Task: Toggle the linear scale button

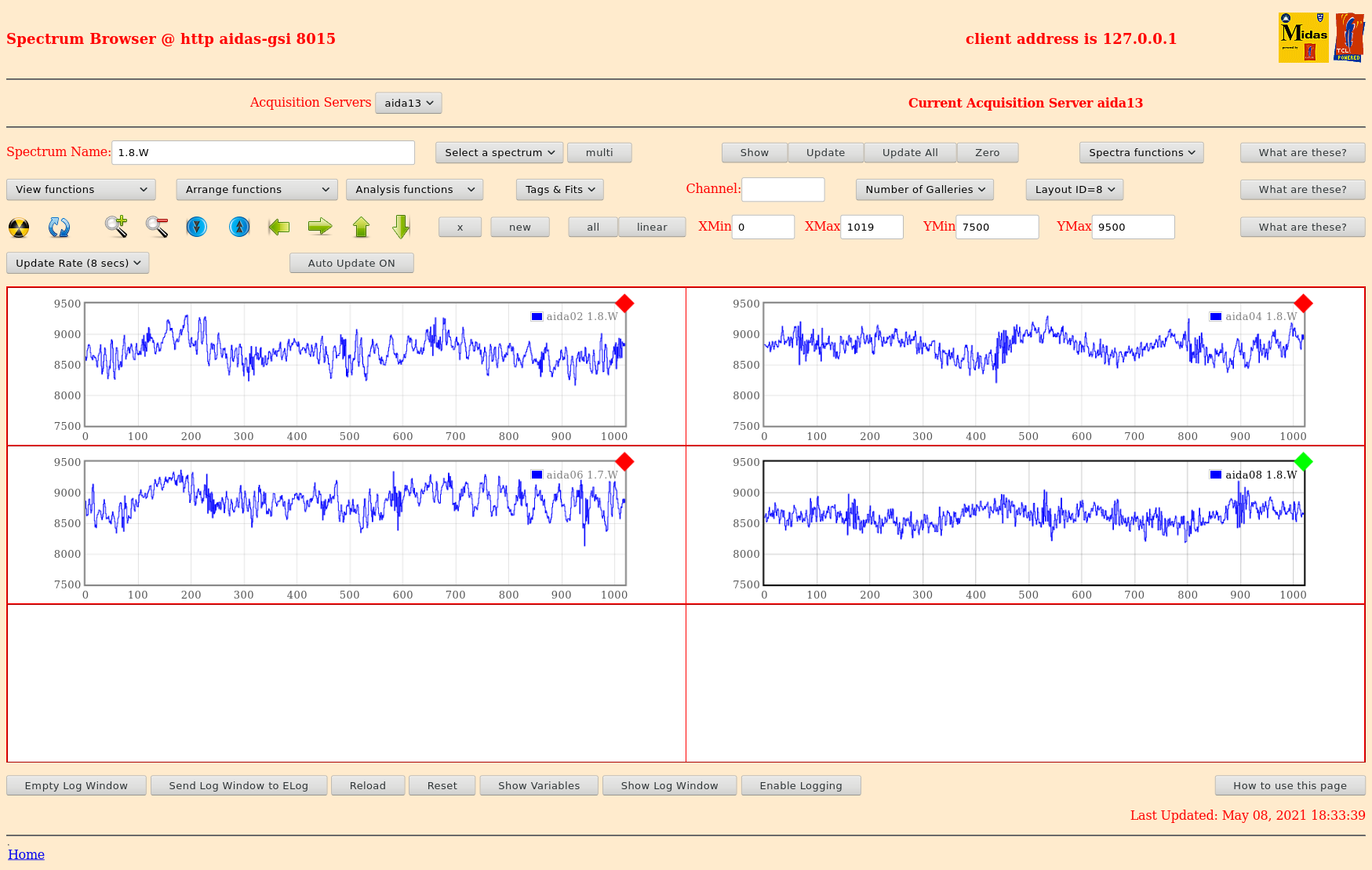Action: point(651,228)
